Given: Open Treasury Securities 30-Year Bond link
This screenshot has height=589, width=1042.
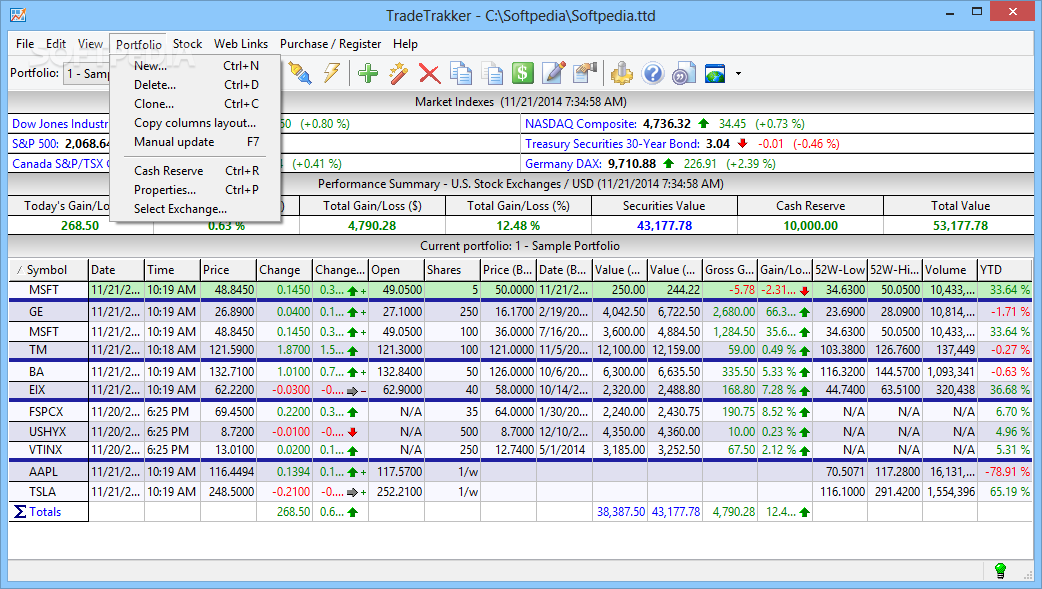Looking at the screenshot, I should click(612, 144).
